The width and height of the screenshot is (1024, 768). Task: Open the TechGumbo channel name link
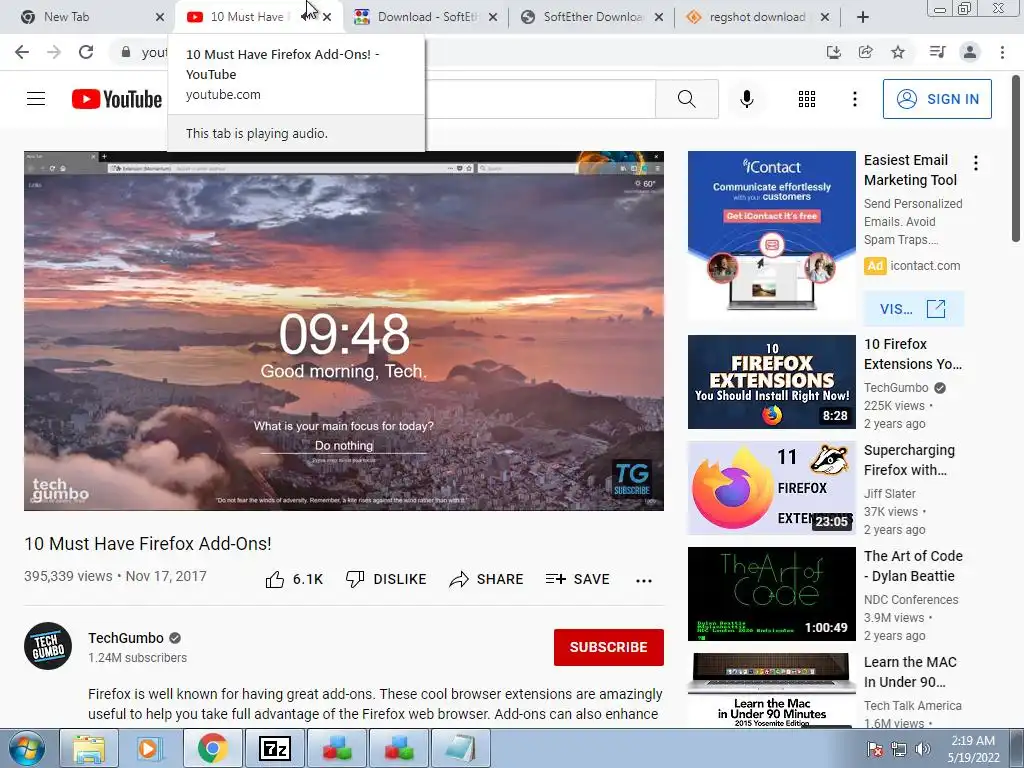[x=126, y=638]
